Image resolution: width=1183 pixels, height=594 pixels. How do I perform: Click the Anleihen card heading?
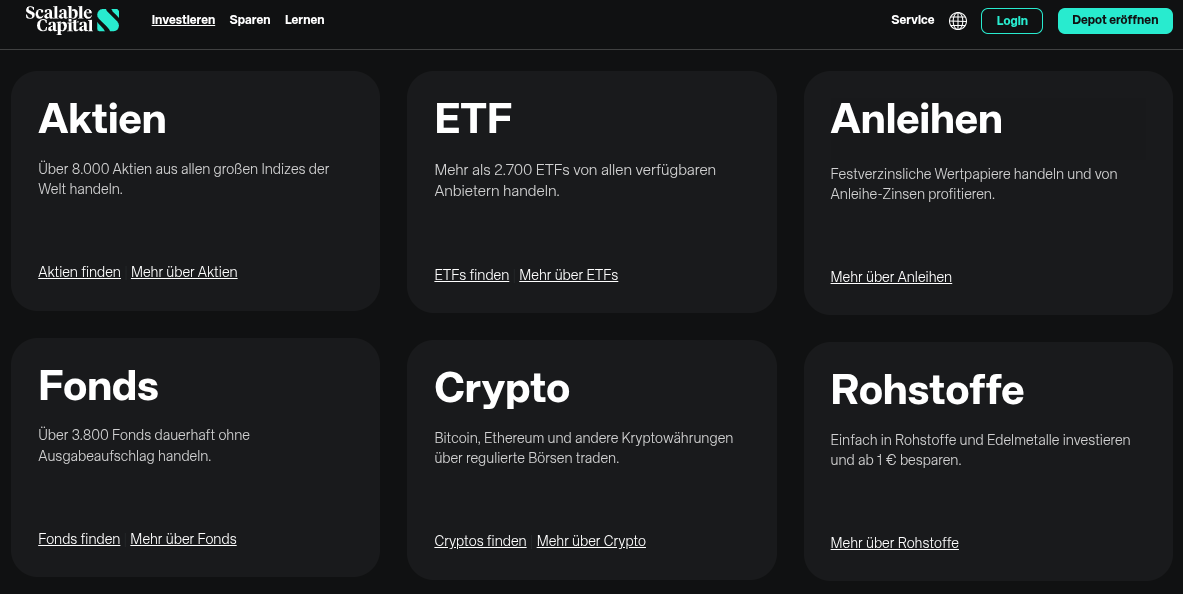[x=916, y=120]
